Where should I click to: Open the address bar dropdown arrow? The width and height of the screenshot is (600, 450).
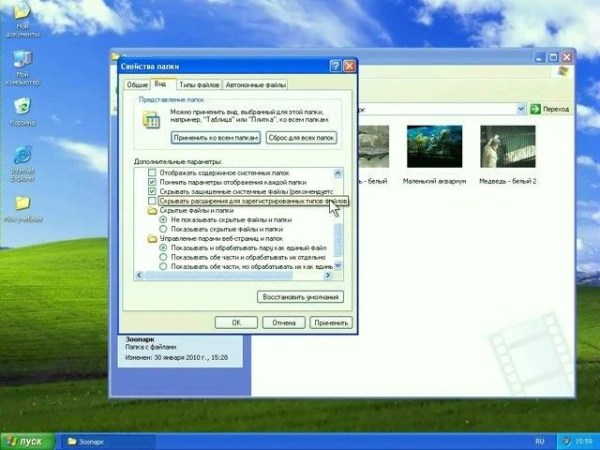(x=521, y=108)
